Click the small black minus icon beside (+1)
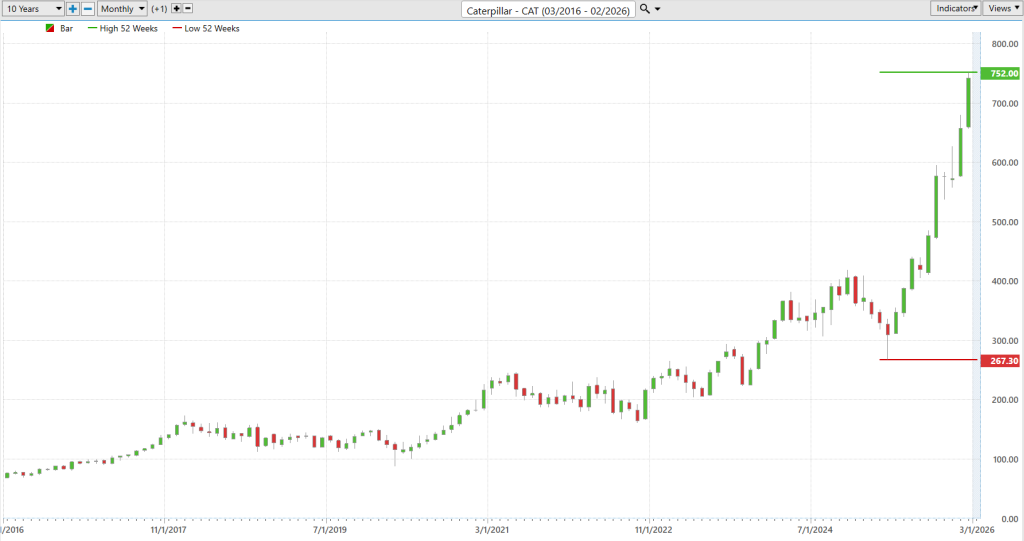Image resolution: width=1024 pixels, height=541 pixels. [188, 8]
